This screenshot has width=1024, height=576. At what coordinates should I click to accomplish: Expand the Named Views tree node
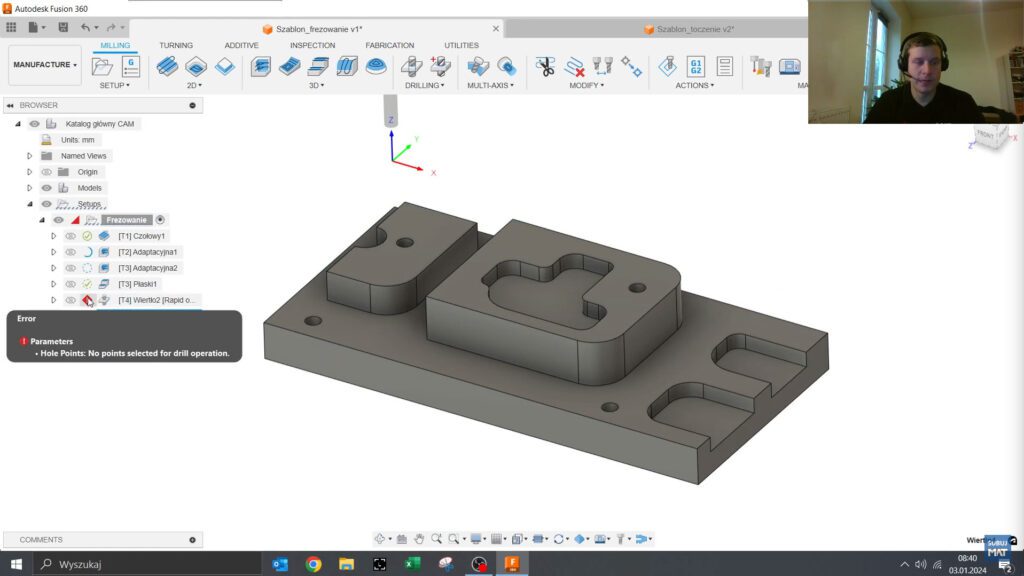coord(27,155)
